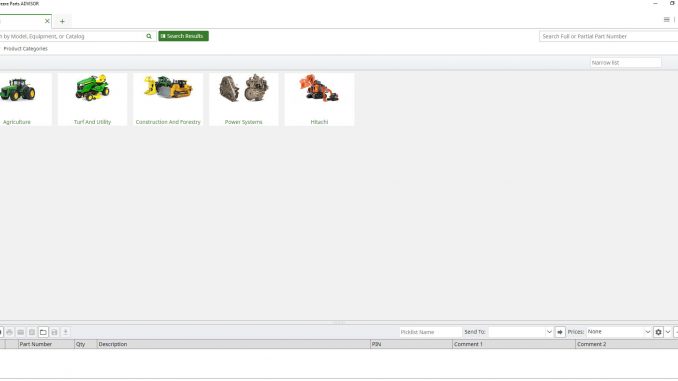Viewport: 678px width, 381px height.
Task: Add a new tab with the plus button
Action: 62,21
